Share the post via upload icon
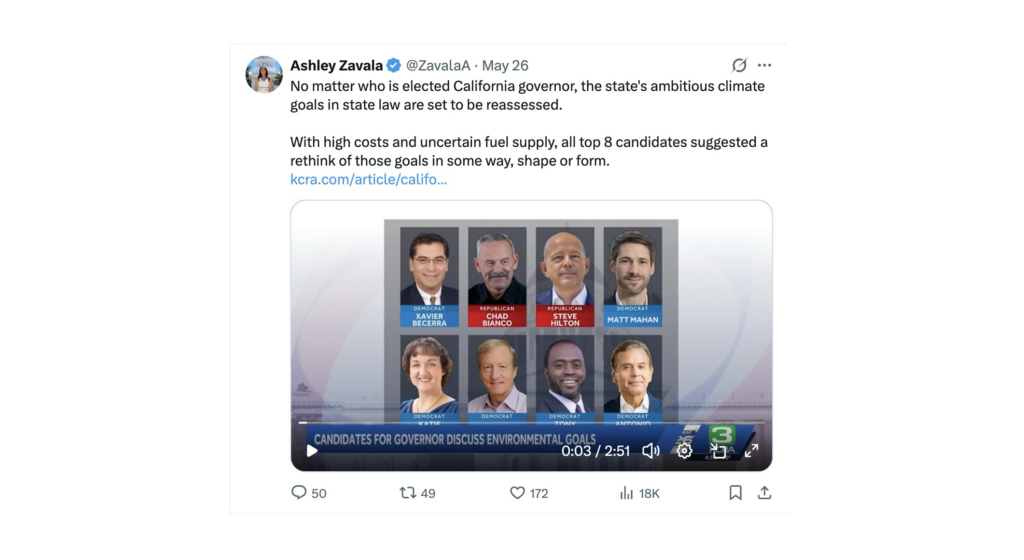Image resolution: width=1024 pixels, height=560 pixels. pos(765,493)
